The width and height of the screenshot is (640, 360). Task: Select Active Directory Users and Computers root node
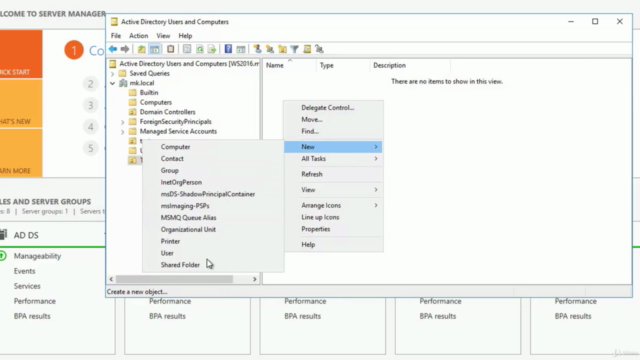click(189, 64)
